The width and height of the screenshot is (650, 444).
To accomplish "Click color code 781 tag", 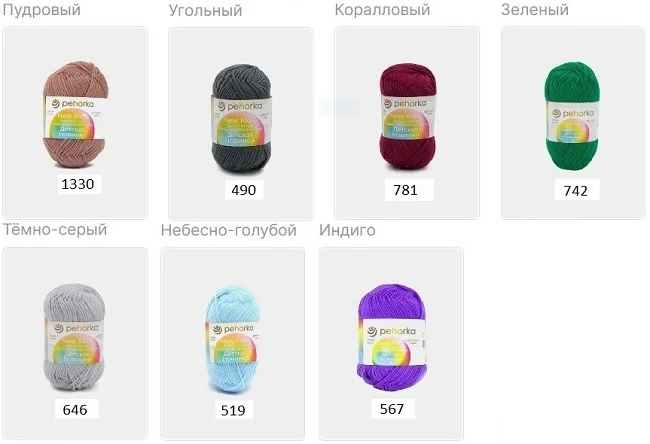I will (406, 190).
